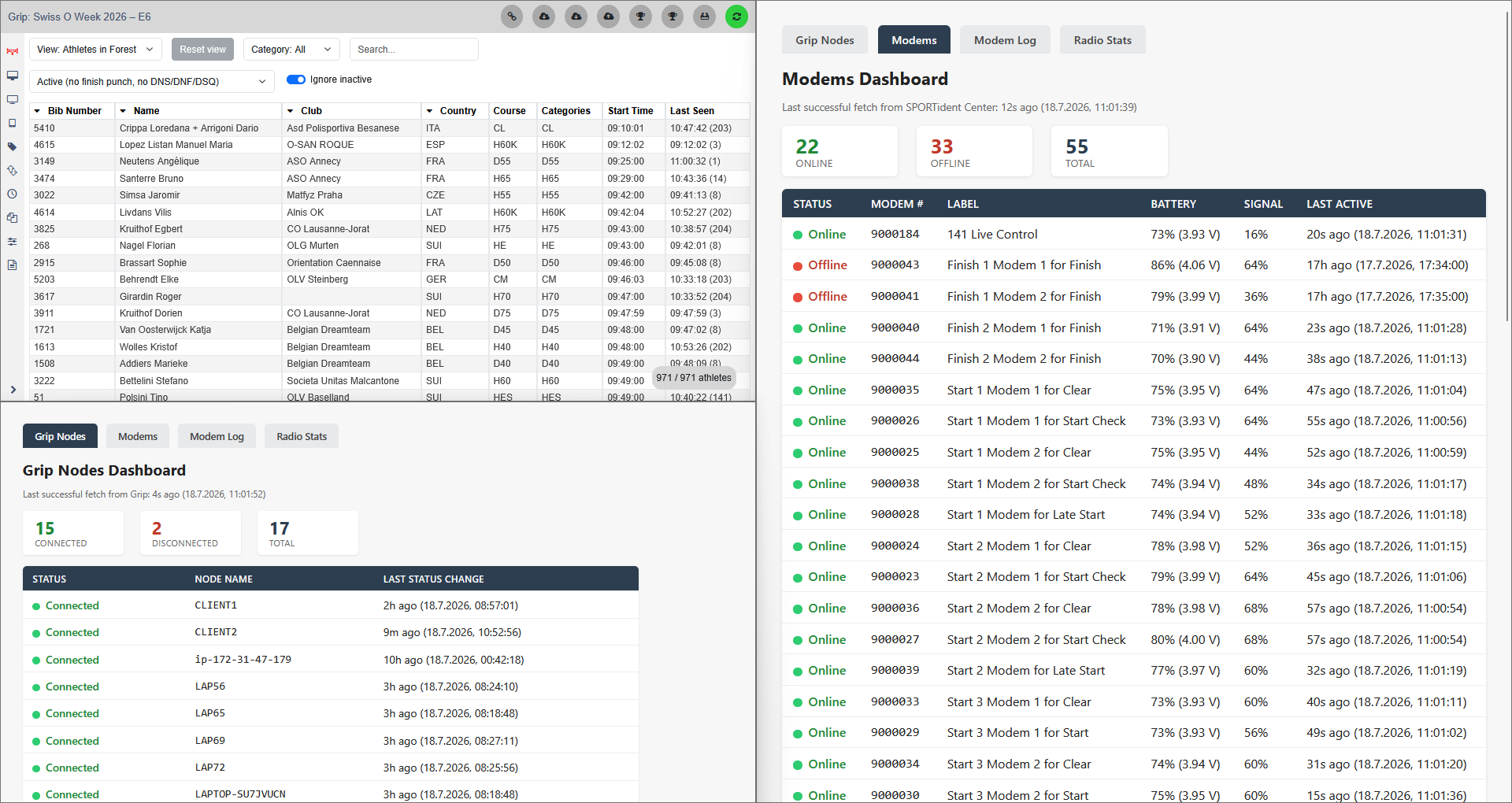Open the tag icon in sidebar
The image size is (1512, 803).
[x=12, y=146]
